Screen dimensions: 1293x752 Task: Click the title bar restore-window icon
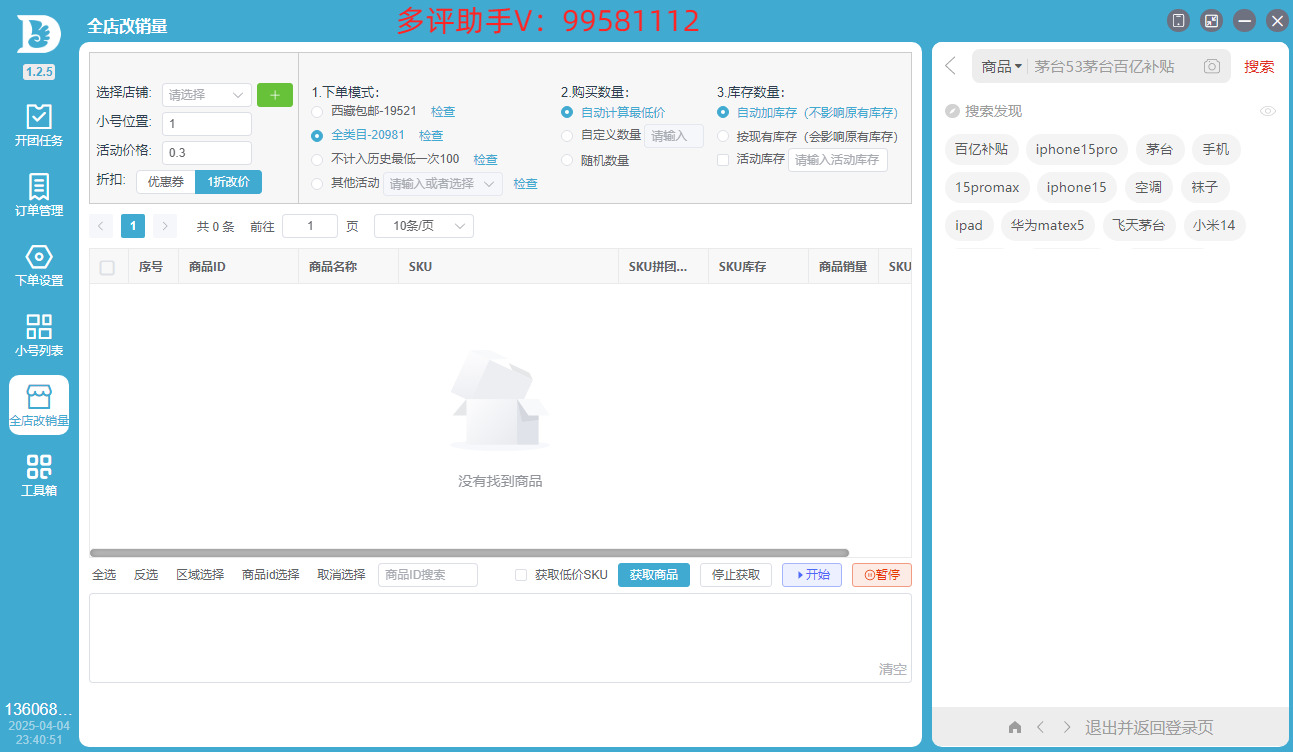pyautogui.click(x=1211, y=20)
